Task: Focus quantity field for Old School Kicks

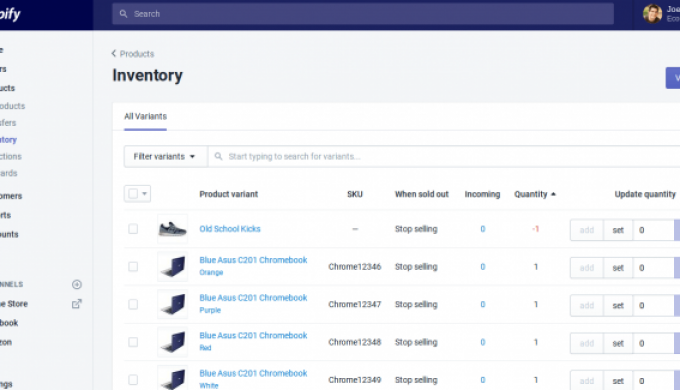Action: (x=654, y=230)
